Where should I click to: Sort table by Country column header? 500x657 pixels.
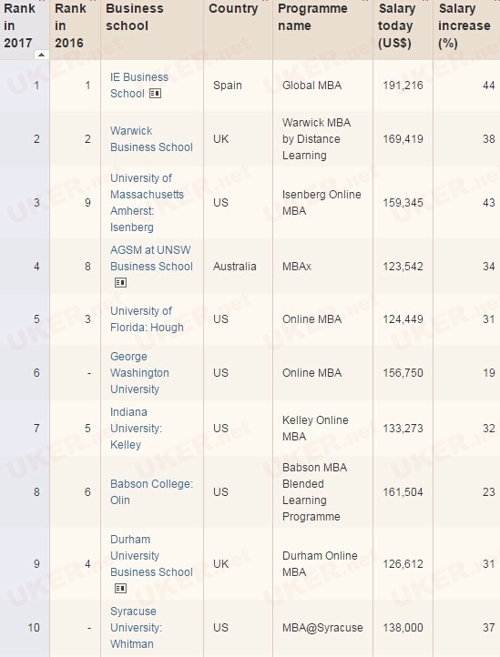(x=233, y=8)
